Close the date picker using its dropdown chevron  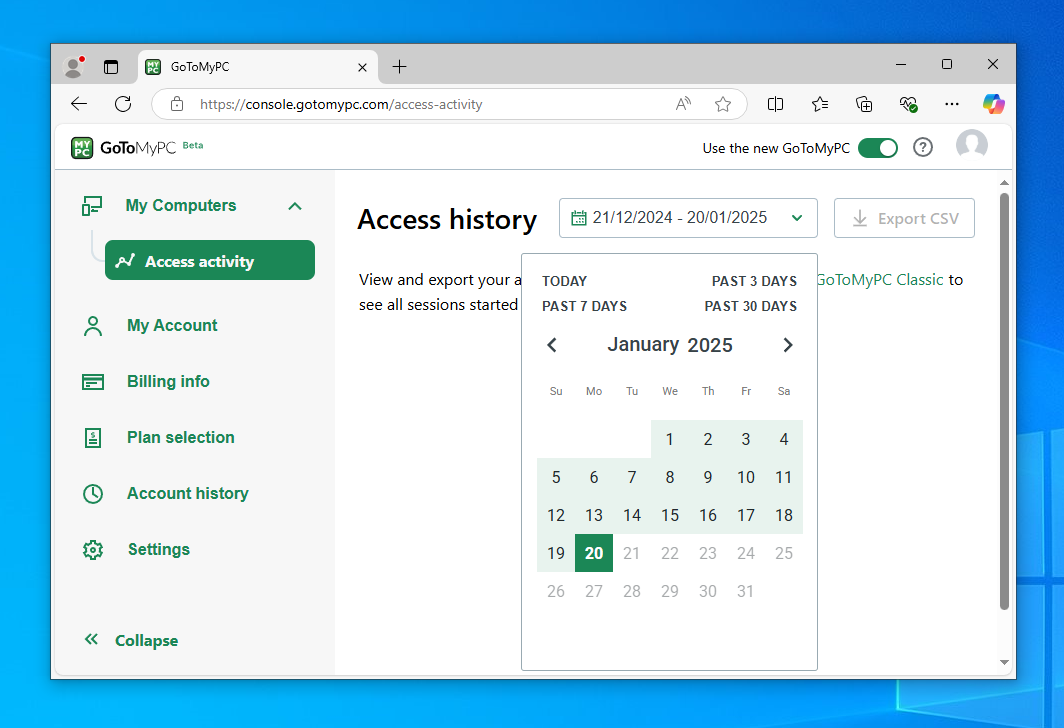pos(796,217)
